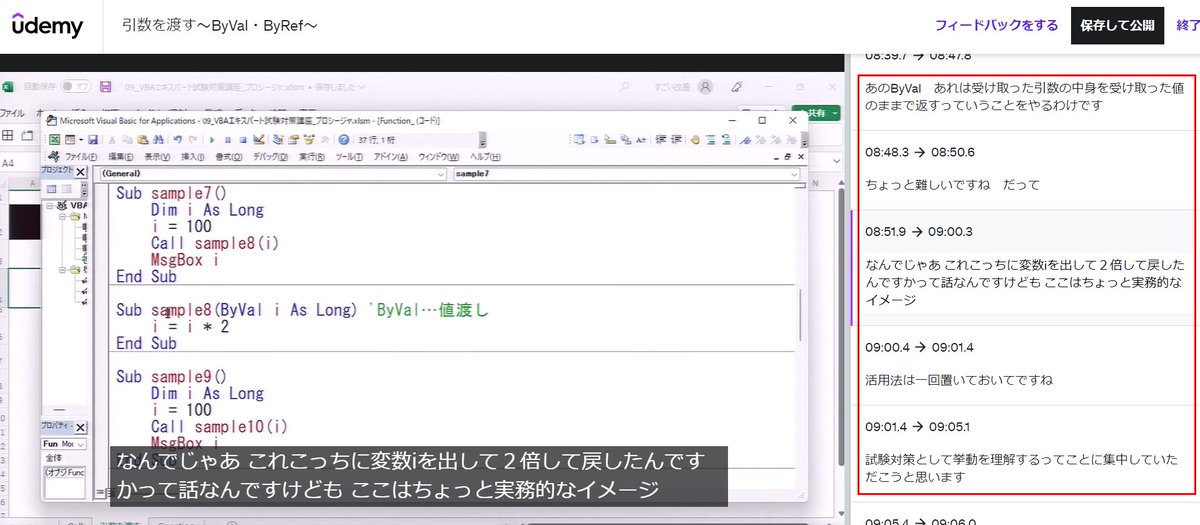Click the VBA Find binoculars icon
This screenshot has height=525, width=1200.
tap(158, 139)
